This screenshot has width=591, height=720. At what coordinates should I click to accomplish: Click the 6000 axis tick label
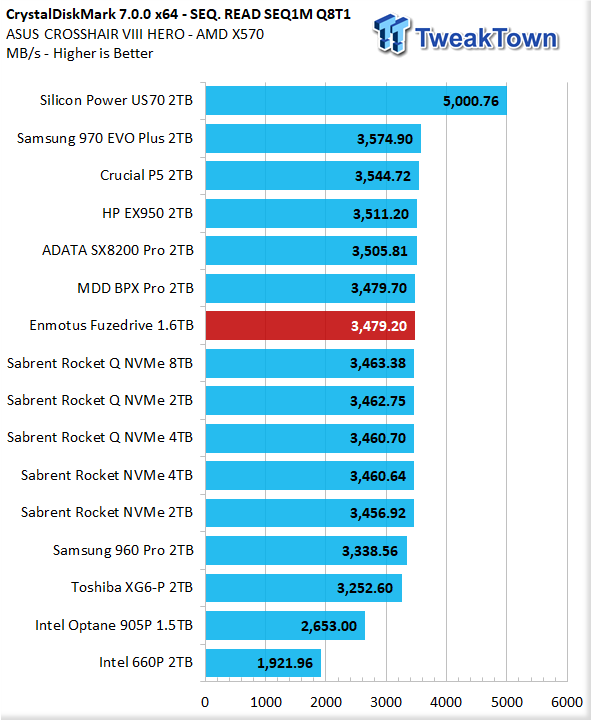(x=567, y=702)
